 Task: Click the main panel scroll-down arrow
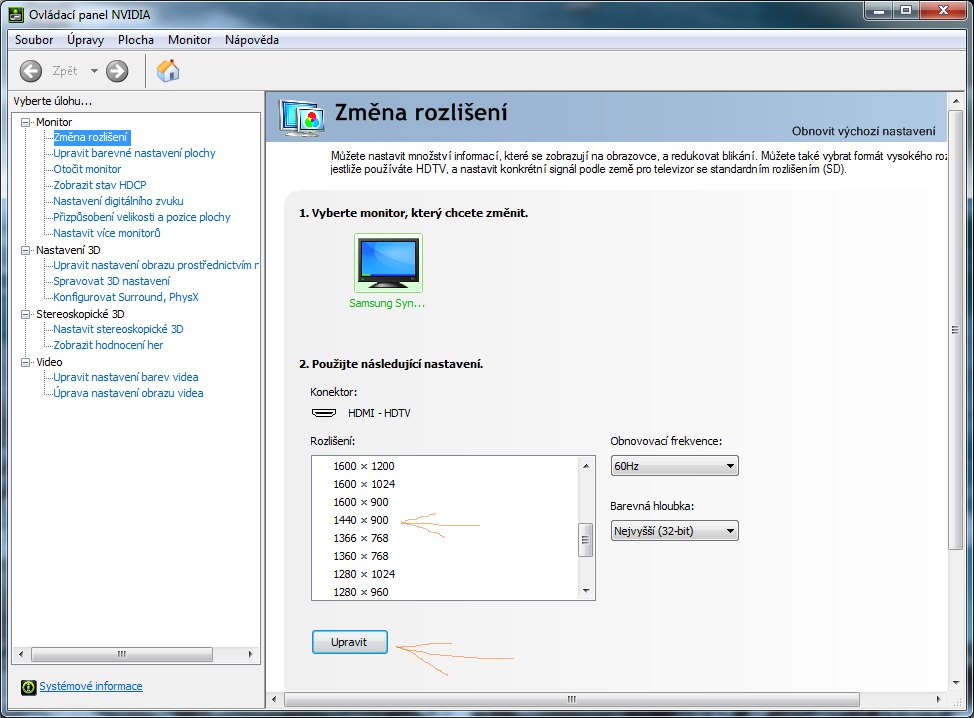[955, 683]
